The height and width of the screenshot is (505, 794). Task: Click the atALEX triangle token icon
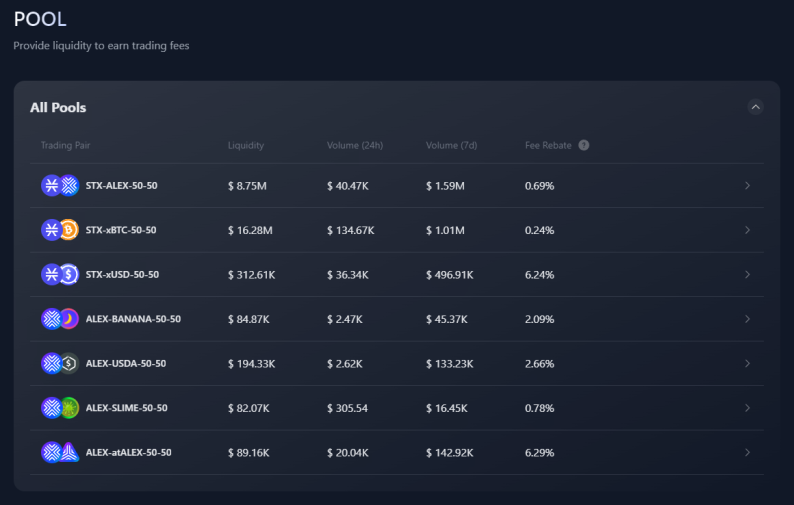69,452
